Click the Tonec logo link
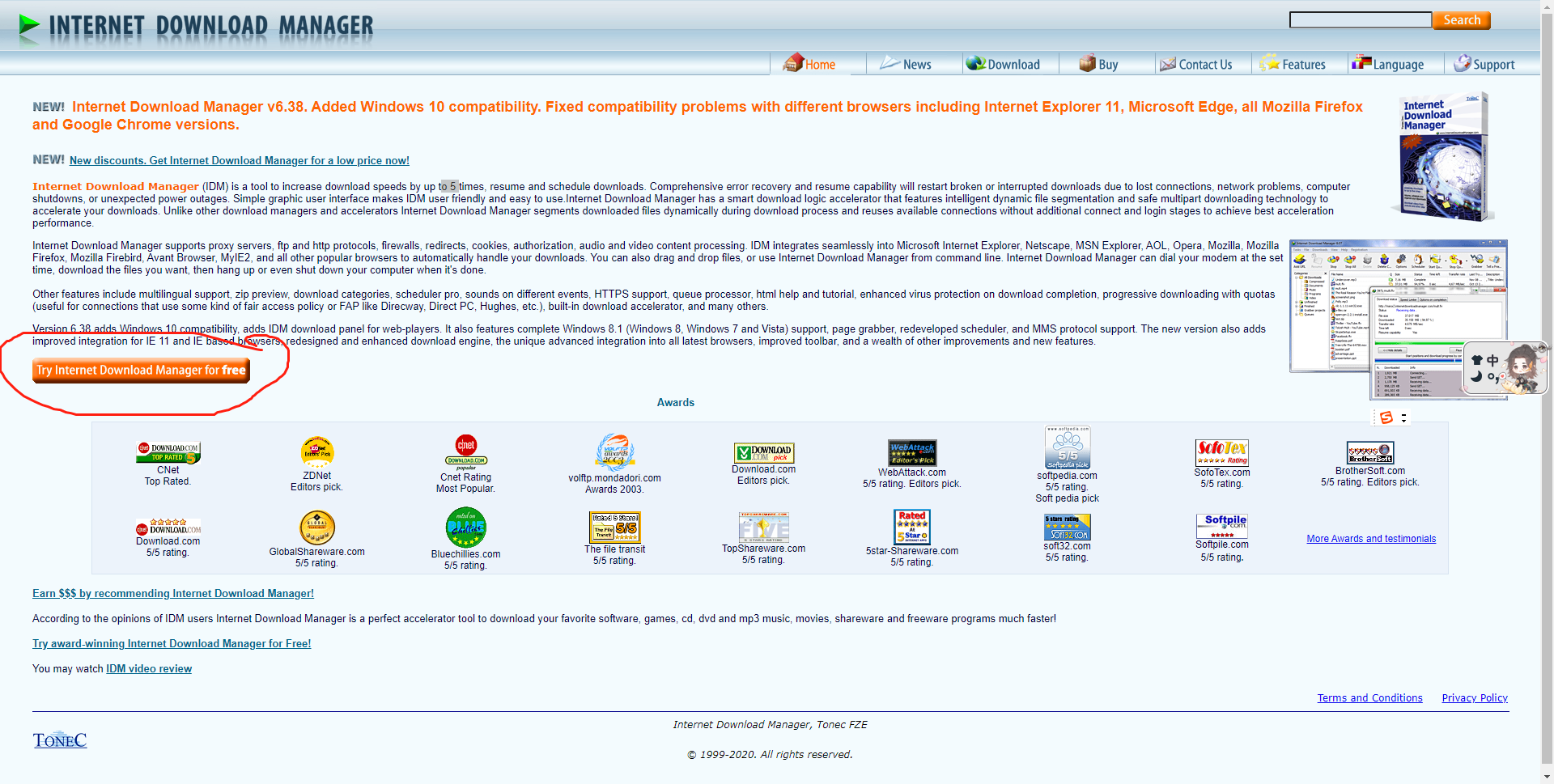Screen dimensions: 1554x784 click(60, 740)
